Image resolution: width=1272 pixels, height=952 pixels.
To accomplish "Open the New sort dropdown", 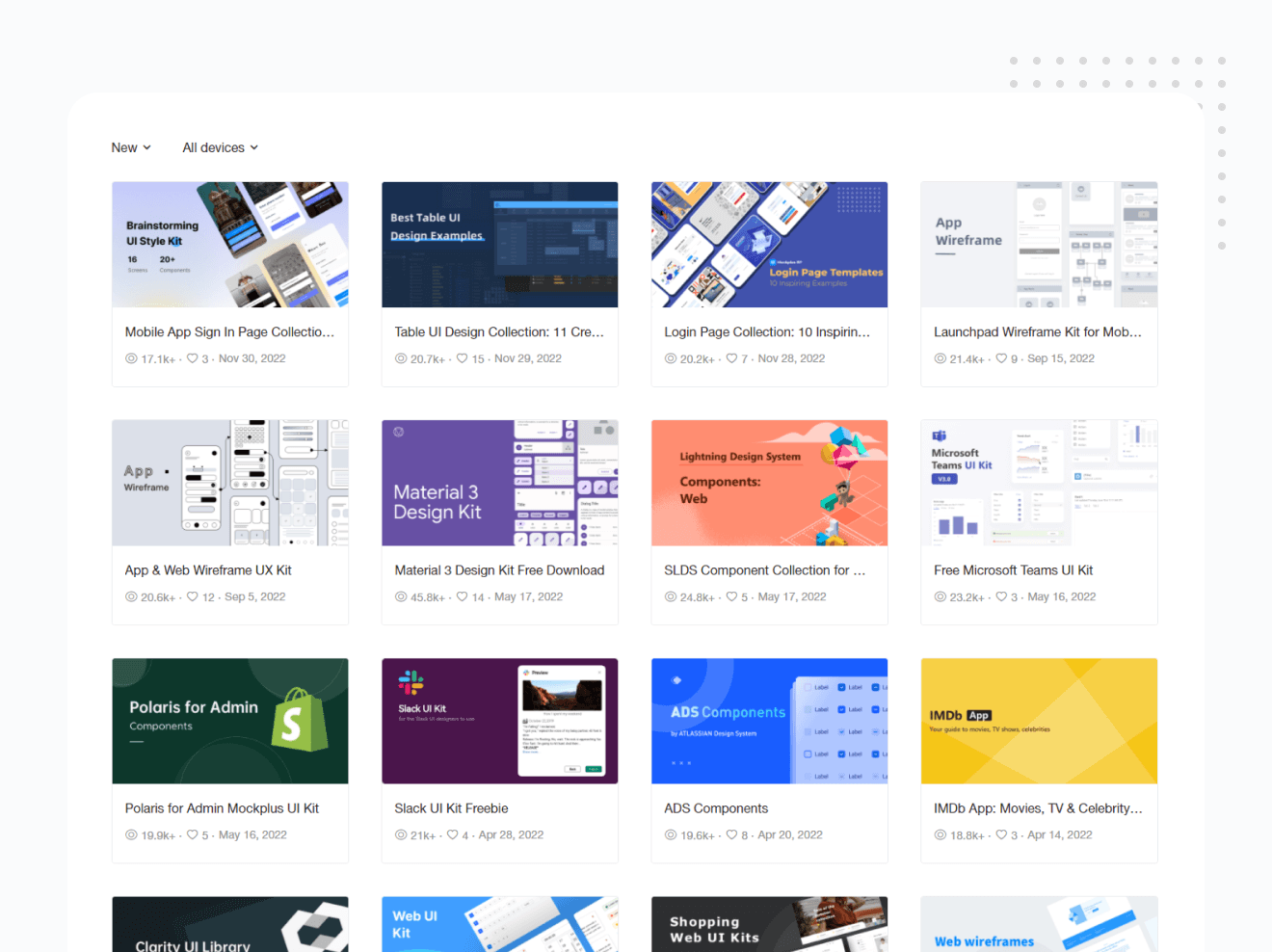I will 131,147.
